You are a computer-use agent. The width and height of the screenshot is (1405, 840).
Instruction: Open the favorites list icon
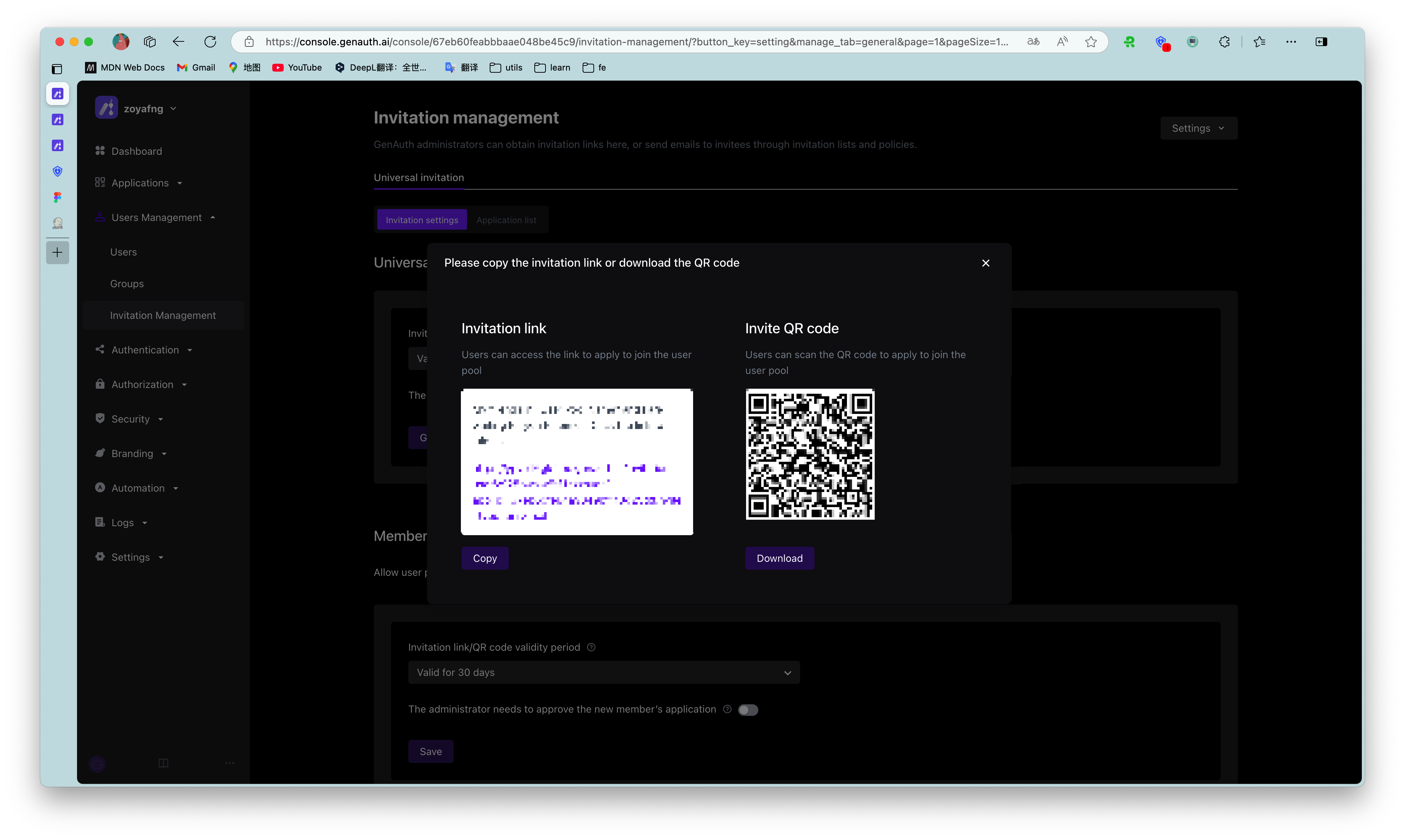pyautogui.click(x=1259, y=41)
